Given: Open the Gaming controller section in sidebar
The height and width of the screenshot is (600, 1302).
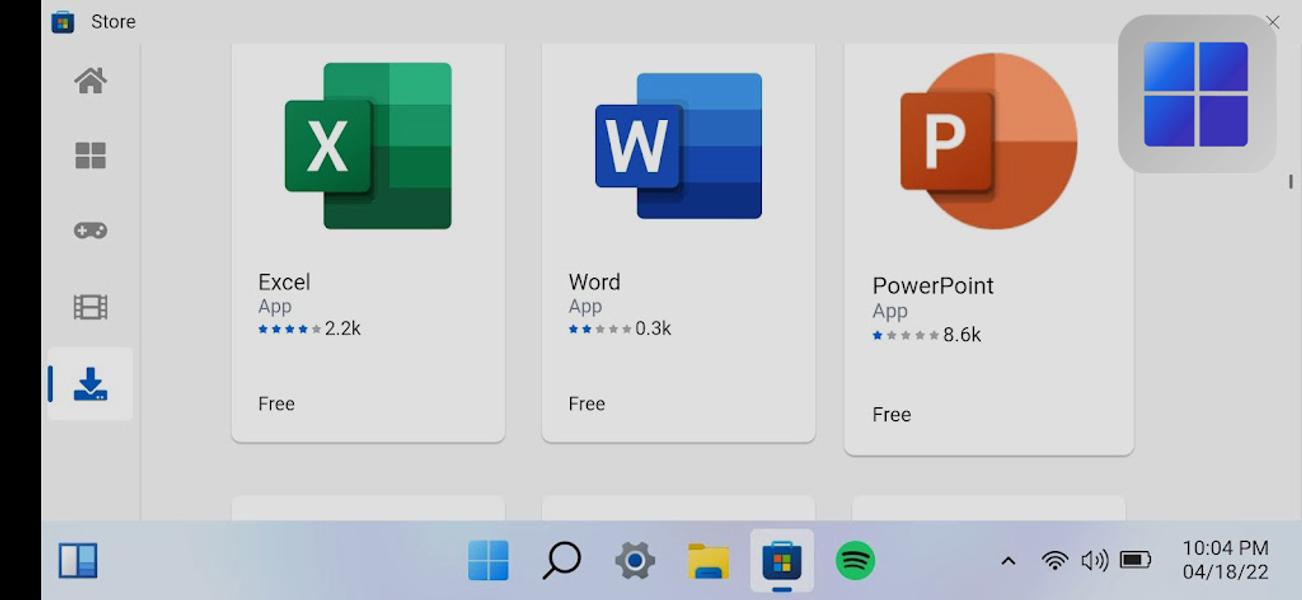Looking at the screenshot, I should click(90, 231).
